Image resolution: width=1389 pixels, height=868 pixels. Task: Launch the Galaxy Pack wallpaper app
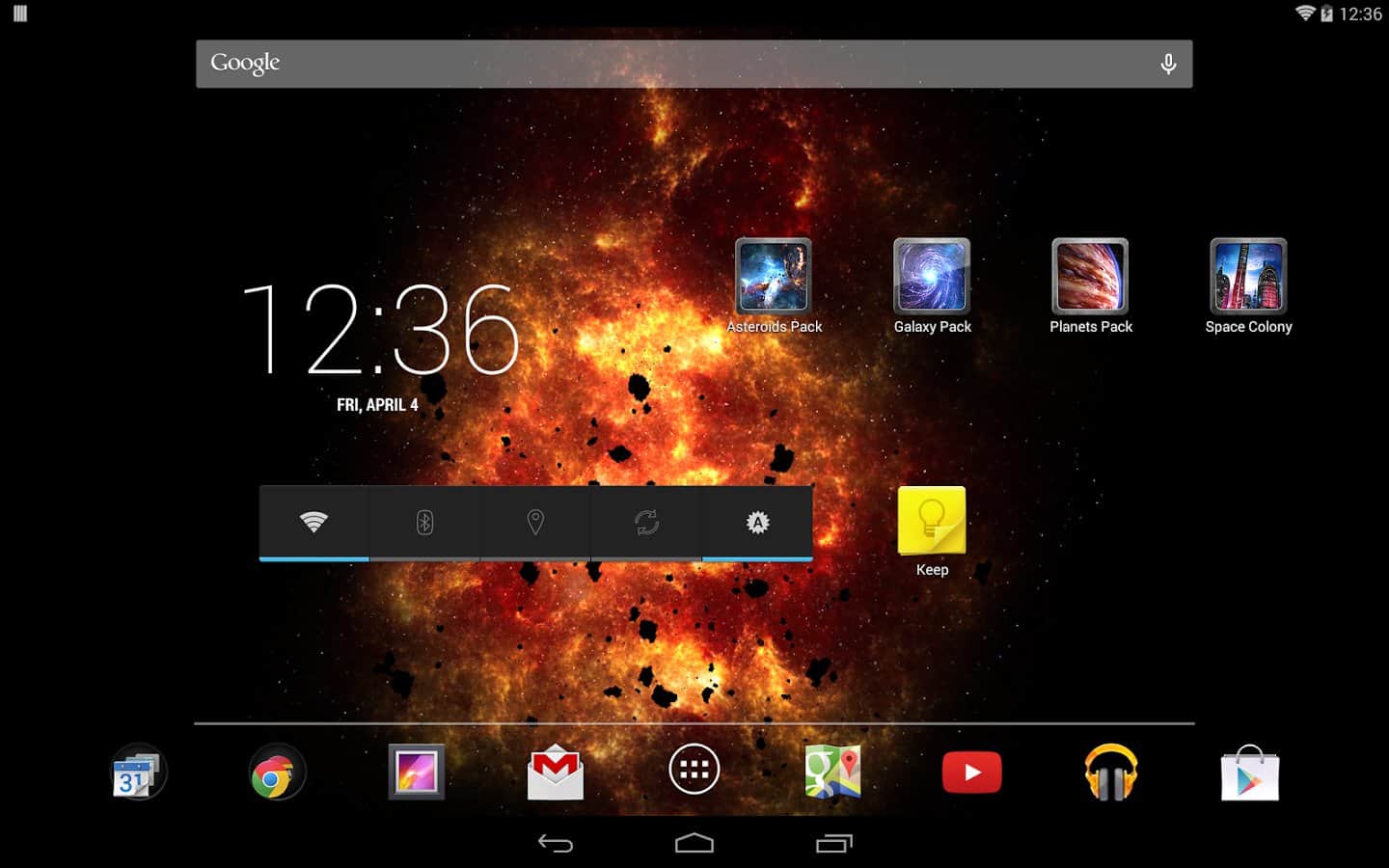coord(932,277)
